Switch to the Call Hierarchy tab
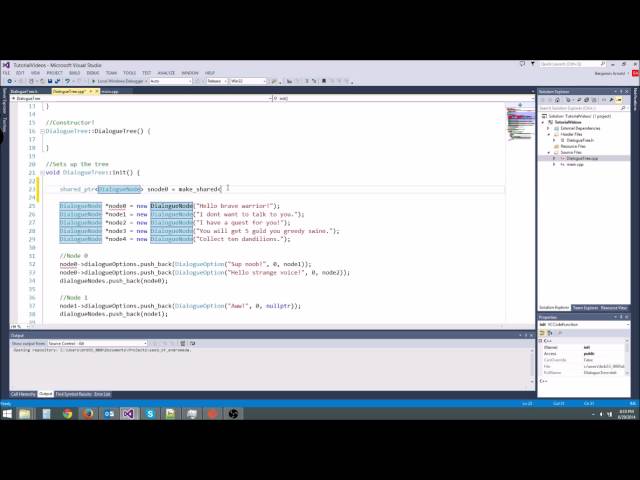The height and width of the screenshot is (480, 640). click(23, 394)
